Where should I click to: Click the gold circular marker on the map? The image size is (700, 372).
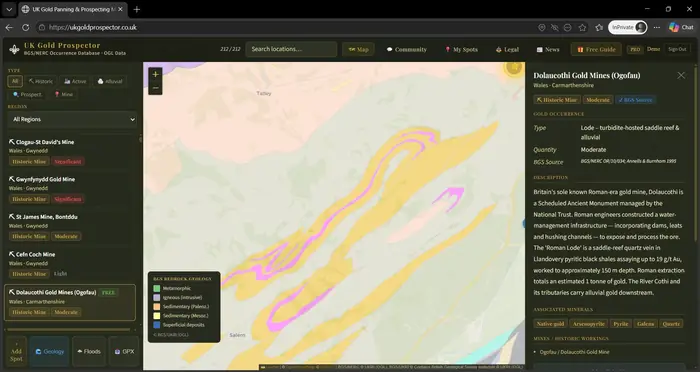[x=514, y=67]
